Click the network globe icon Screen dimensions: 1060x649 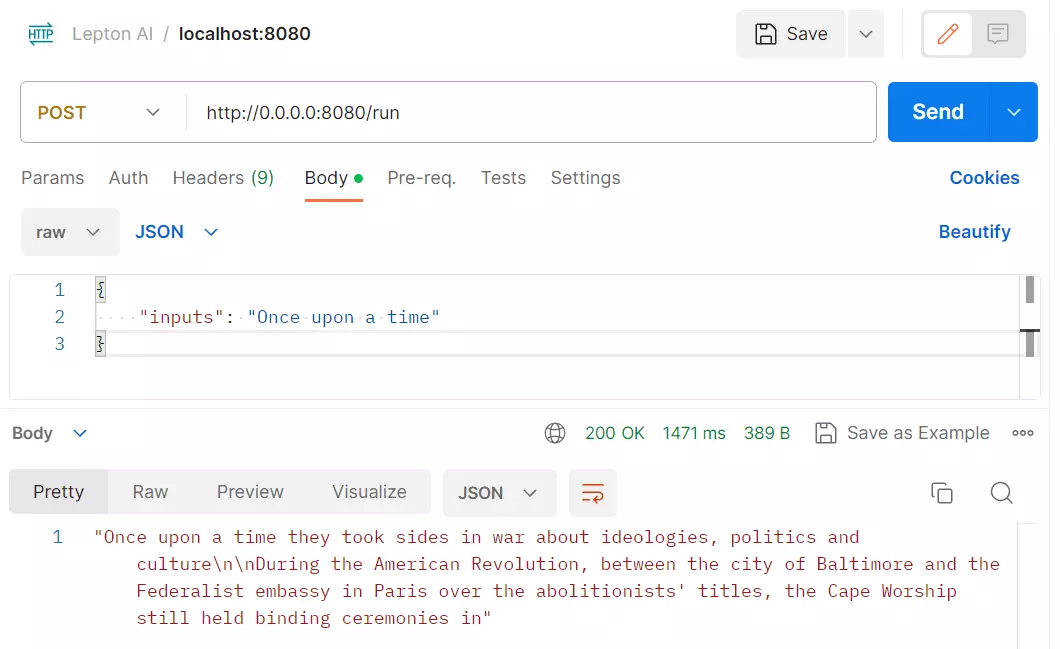pos(555,433)
